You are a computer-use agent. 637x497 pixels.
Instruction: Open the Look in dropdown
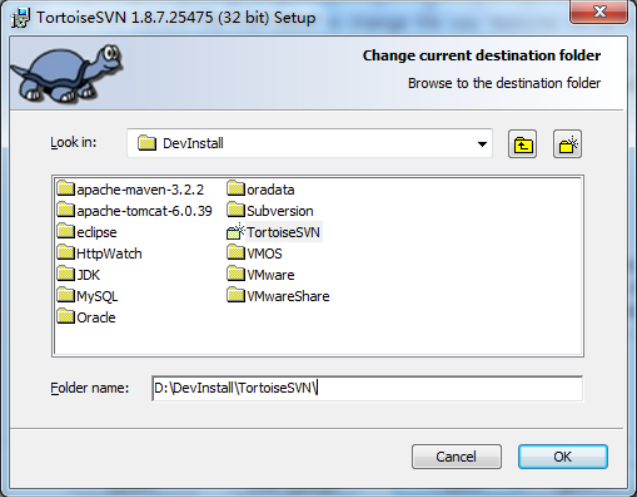point(482,144)
